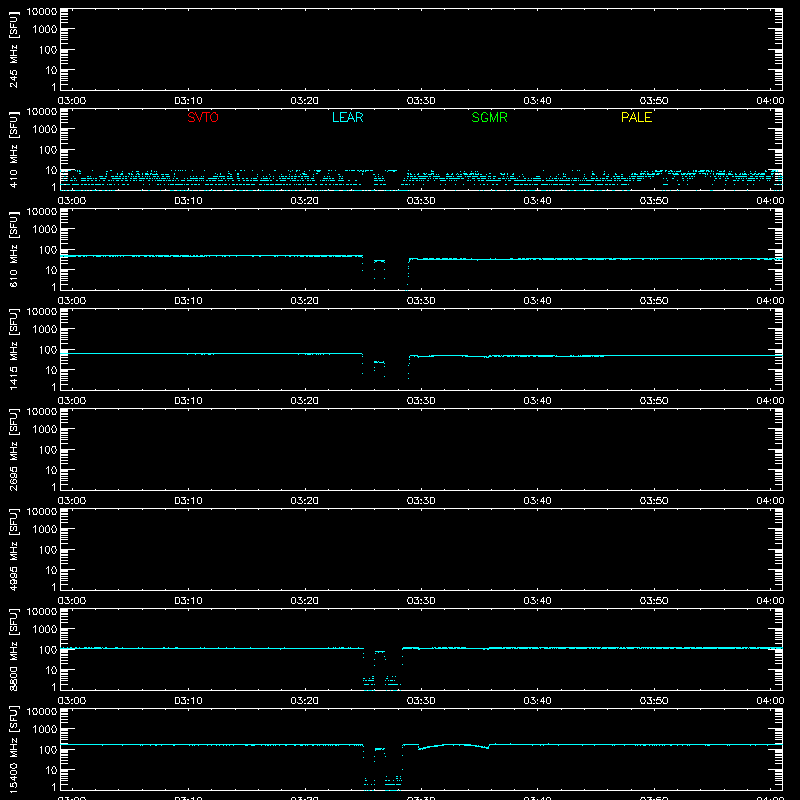Viewport: 800px width, 800px height.
Task: Click 03:30 label under the 610 MHz panel
Action: click(x=421, y=301)
